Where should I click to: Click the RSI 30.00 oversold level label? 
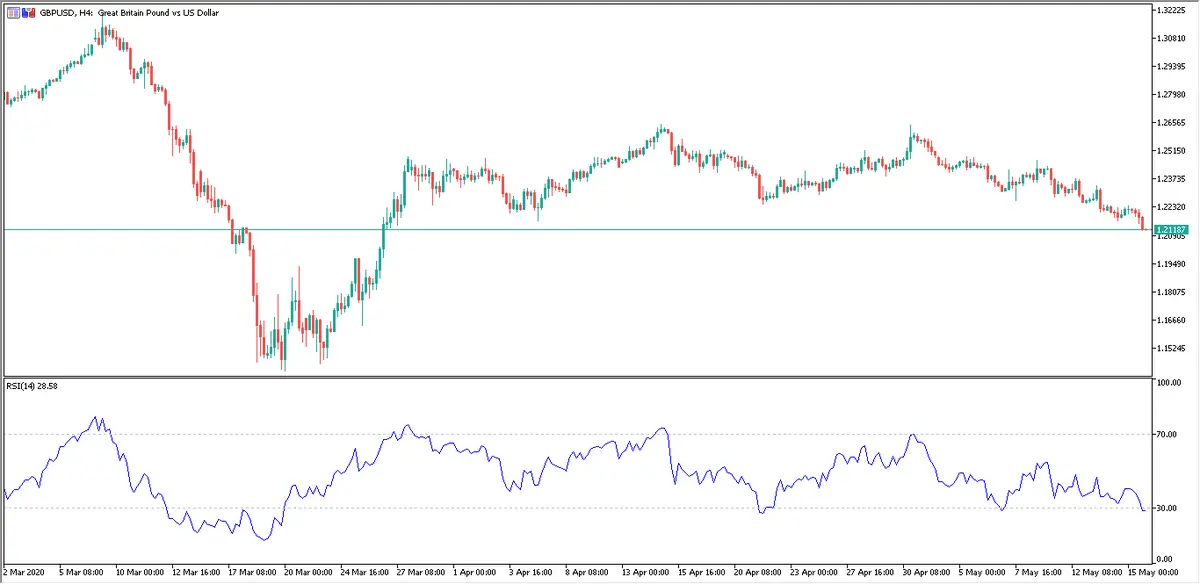pos(1166,509)
